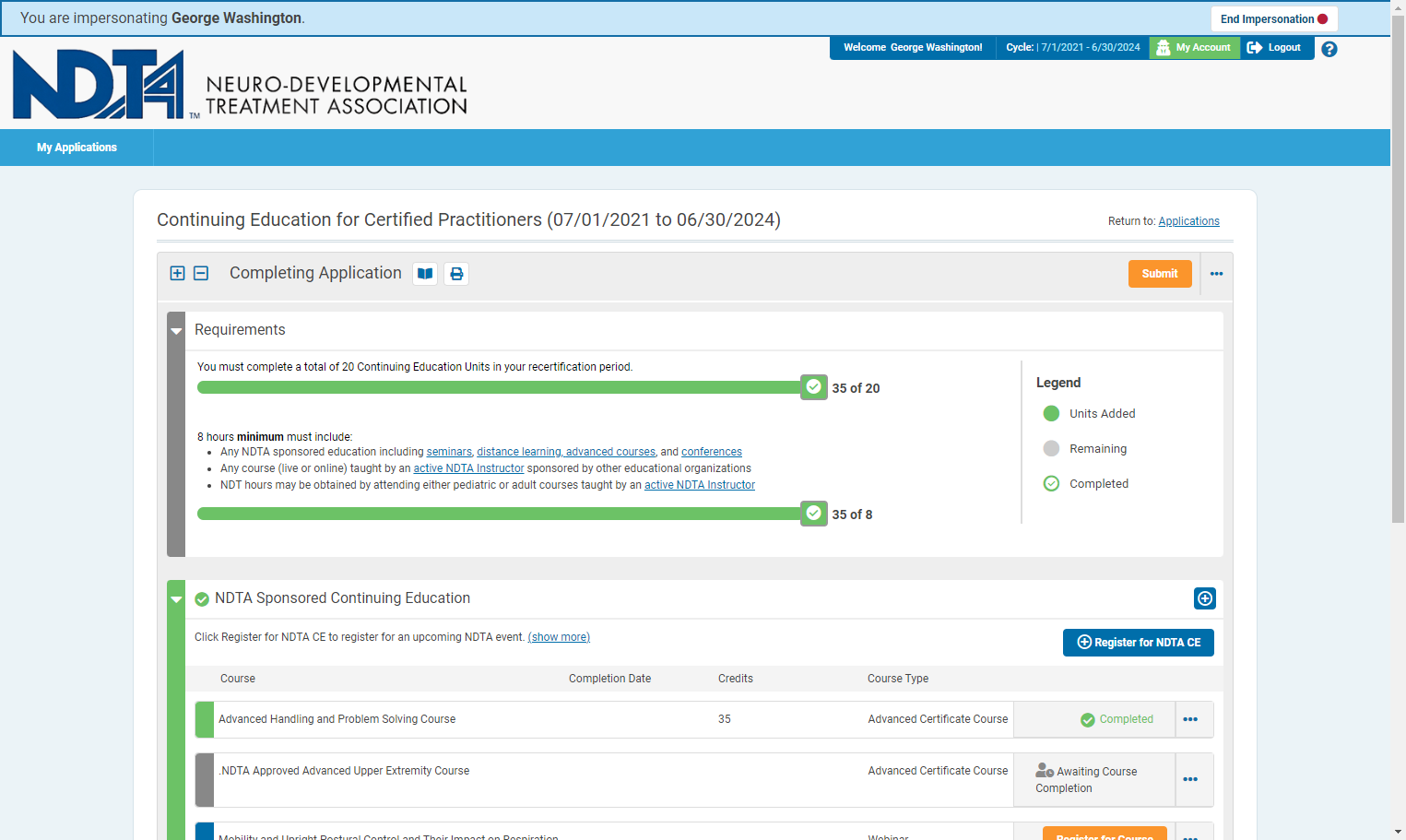Click the 20 units total progress bar
Image resolution: width=1406 pixels, height=840 pixels.
coord(499,387)
